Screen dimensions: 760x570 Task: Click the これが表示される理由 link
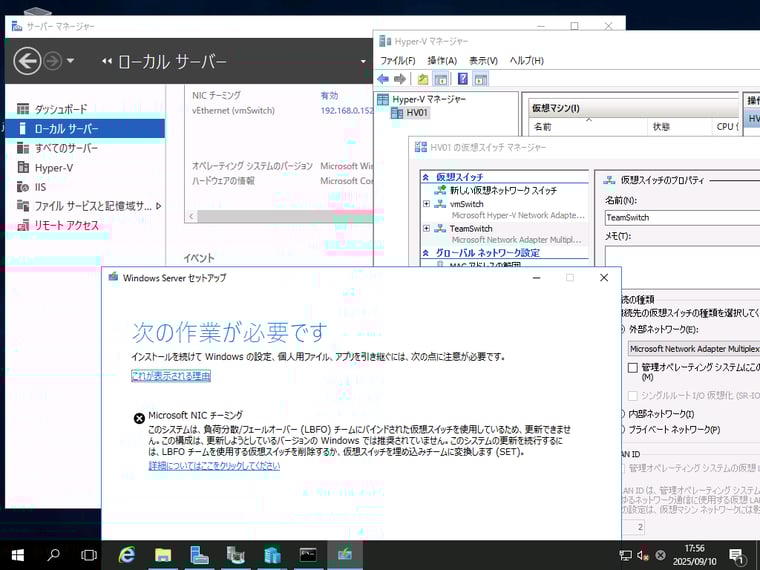[170, 376]
